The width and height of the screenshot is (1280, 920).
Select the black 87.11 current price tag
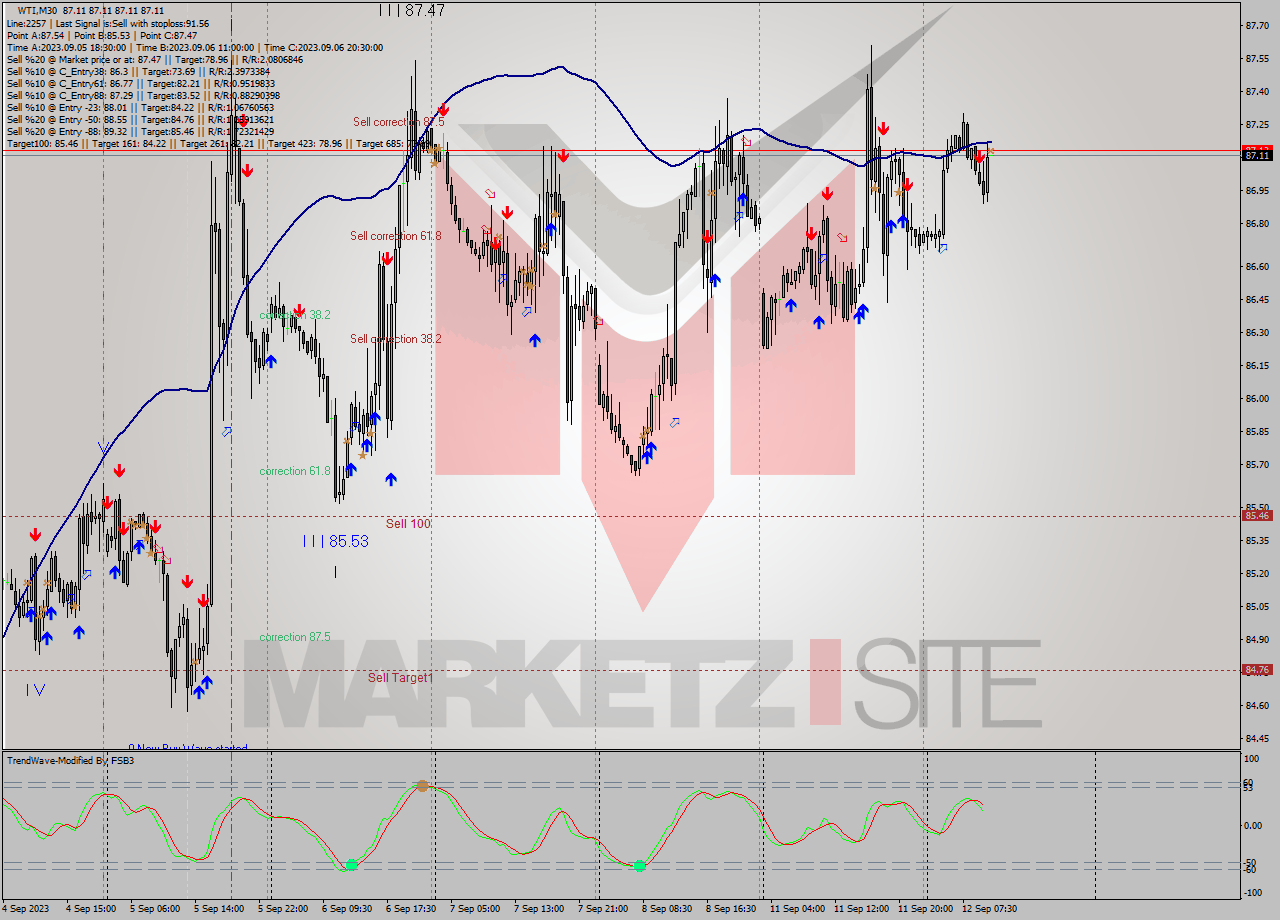[x=1257, y=155]
